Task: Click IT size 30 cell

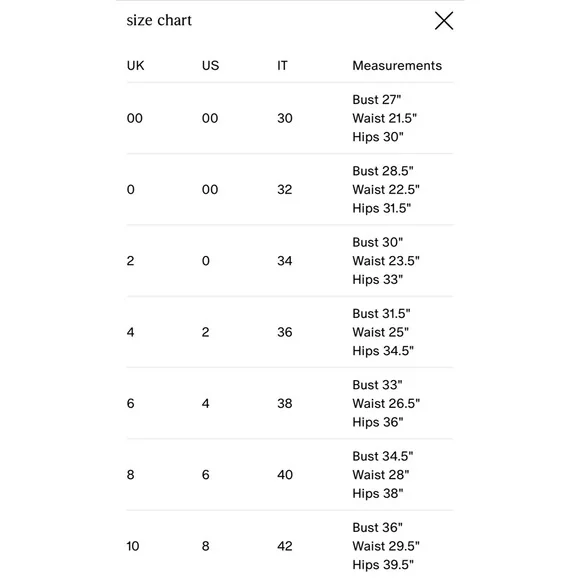Action: click(x=284, y=118)
